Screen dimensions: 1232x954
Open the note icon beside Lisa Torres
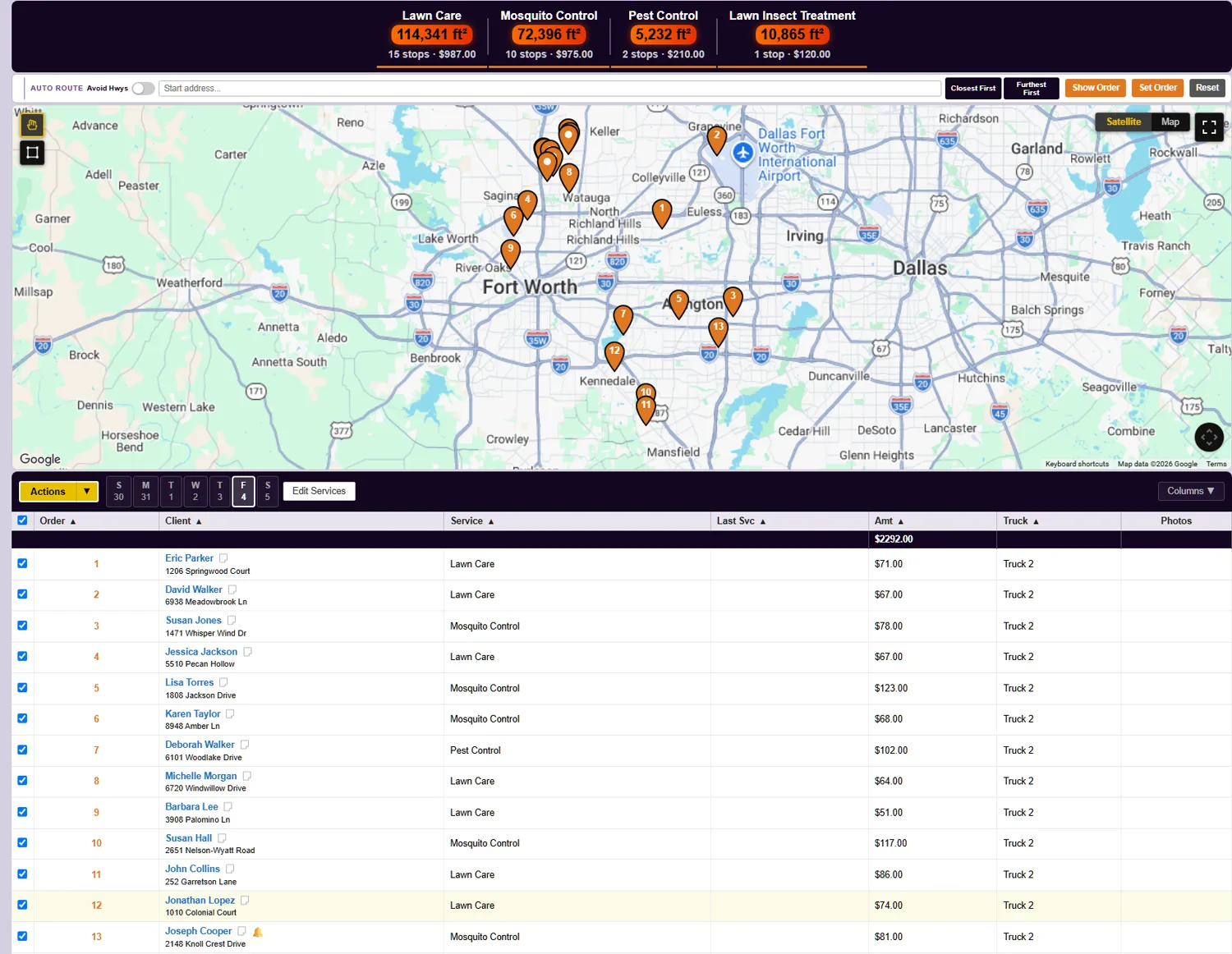[x=223, y=682]
